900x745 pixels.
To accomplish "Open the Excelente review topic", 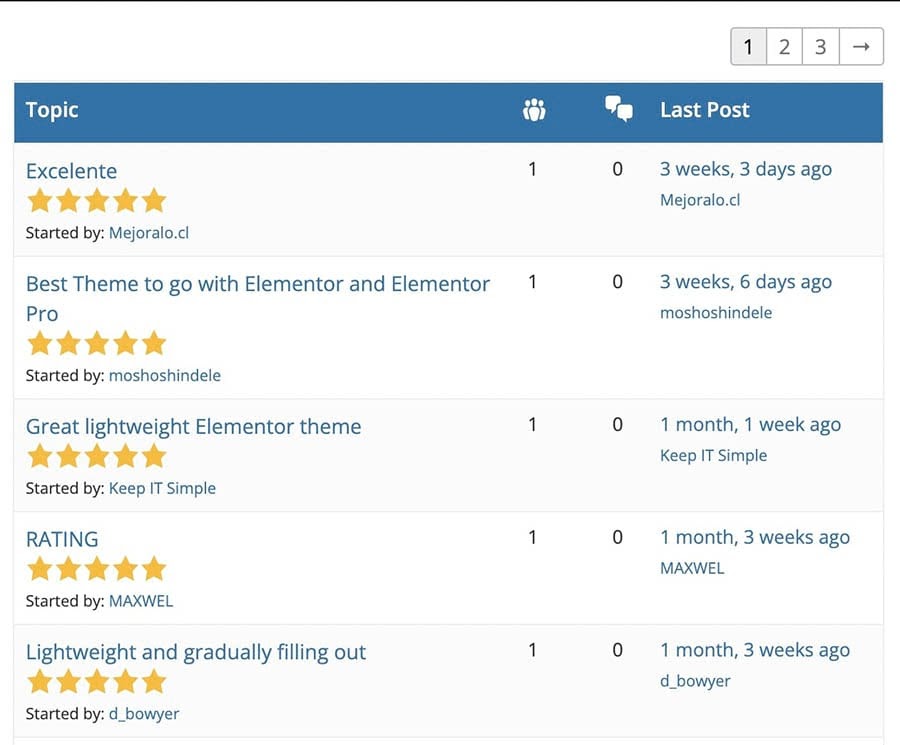I will pos(71,171).
